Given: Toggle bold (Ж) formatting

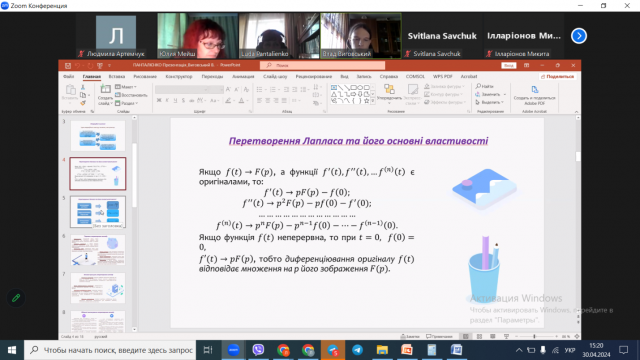Looking at the screenshot, I should click(x=159, y=100).
